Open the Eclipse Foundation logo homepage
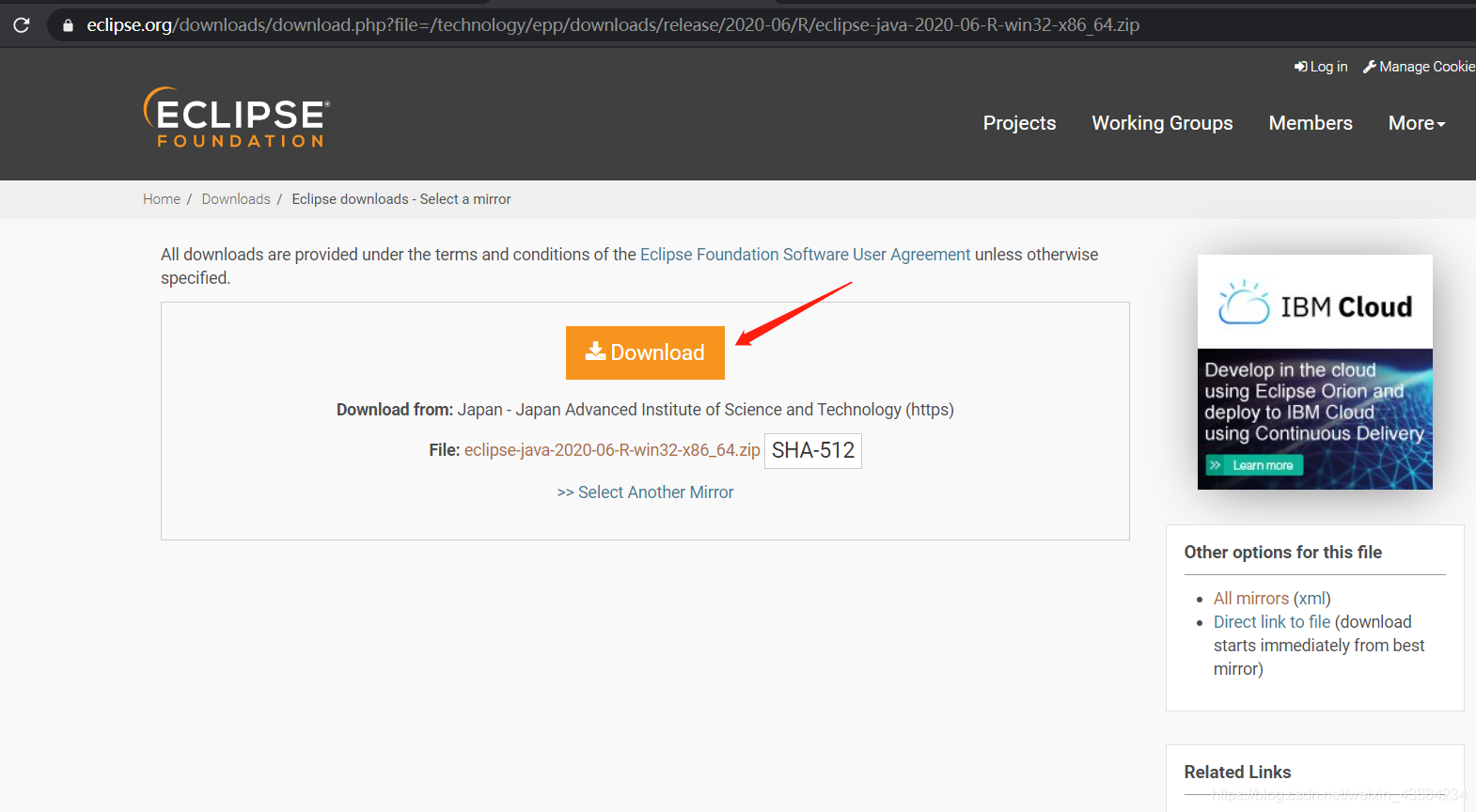The height and width of the screenshot is (812, 1476). [237, 117]
